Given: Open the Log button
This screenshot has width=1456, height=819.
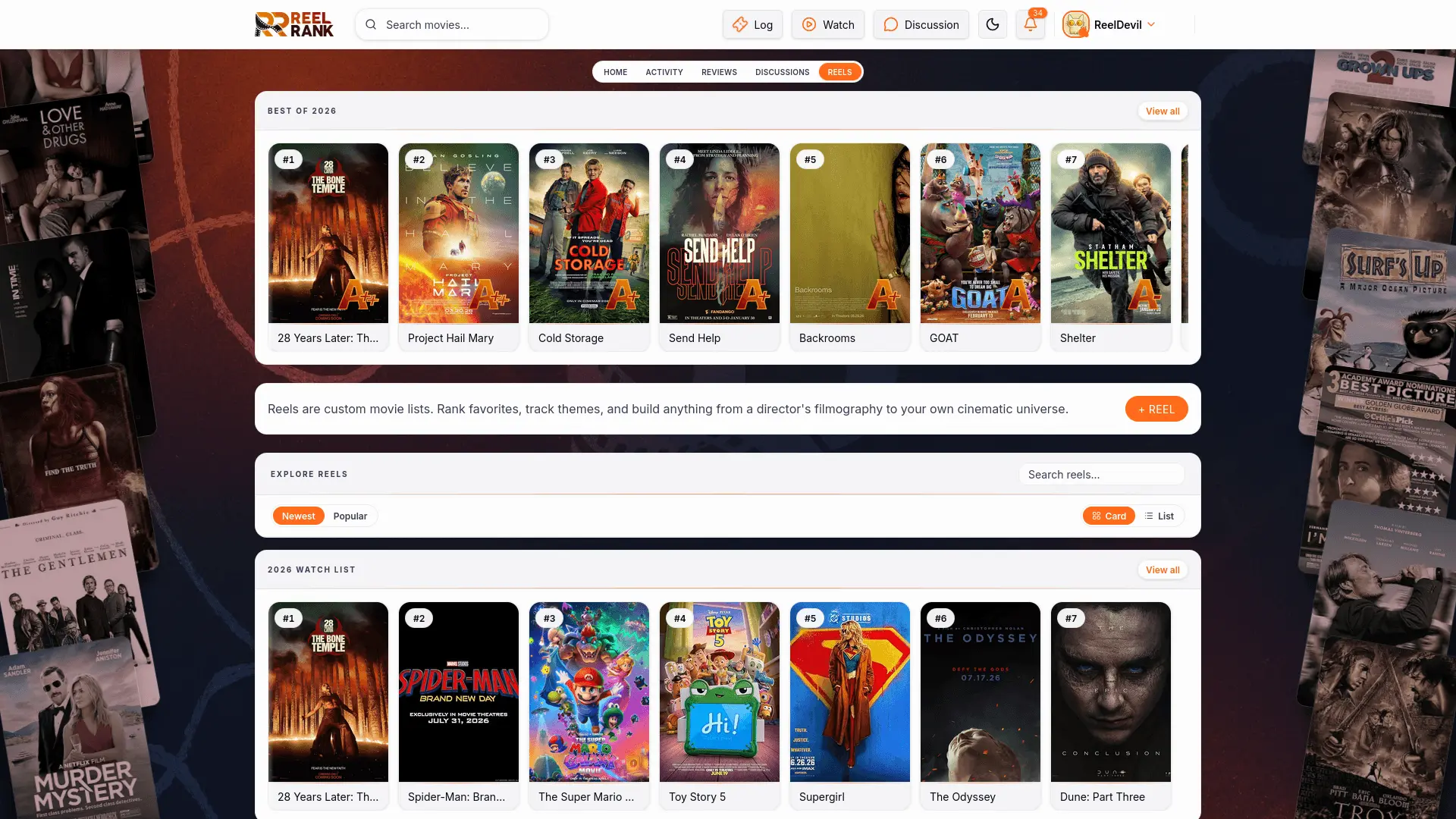Looking at the screenshot, I should pyautogui.click(x=752, y=24).
